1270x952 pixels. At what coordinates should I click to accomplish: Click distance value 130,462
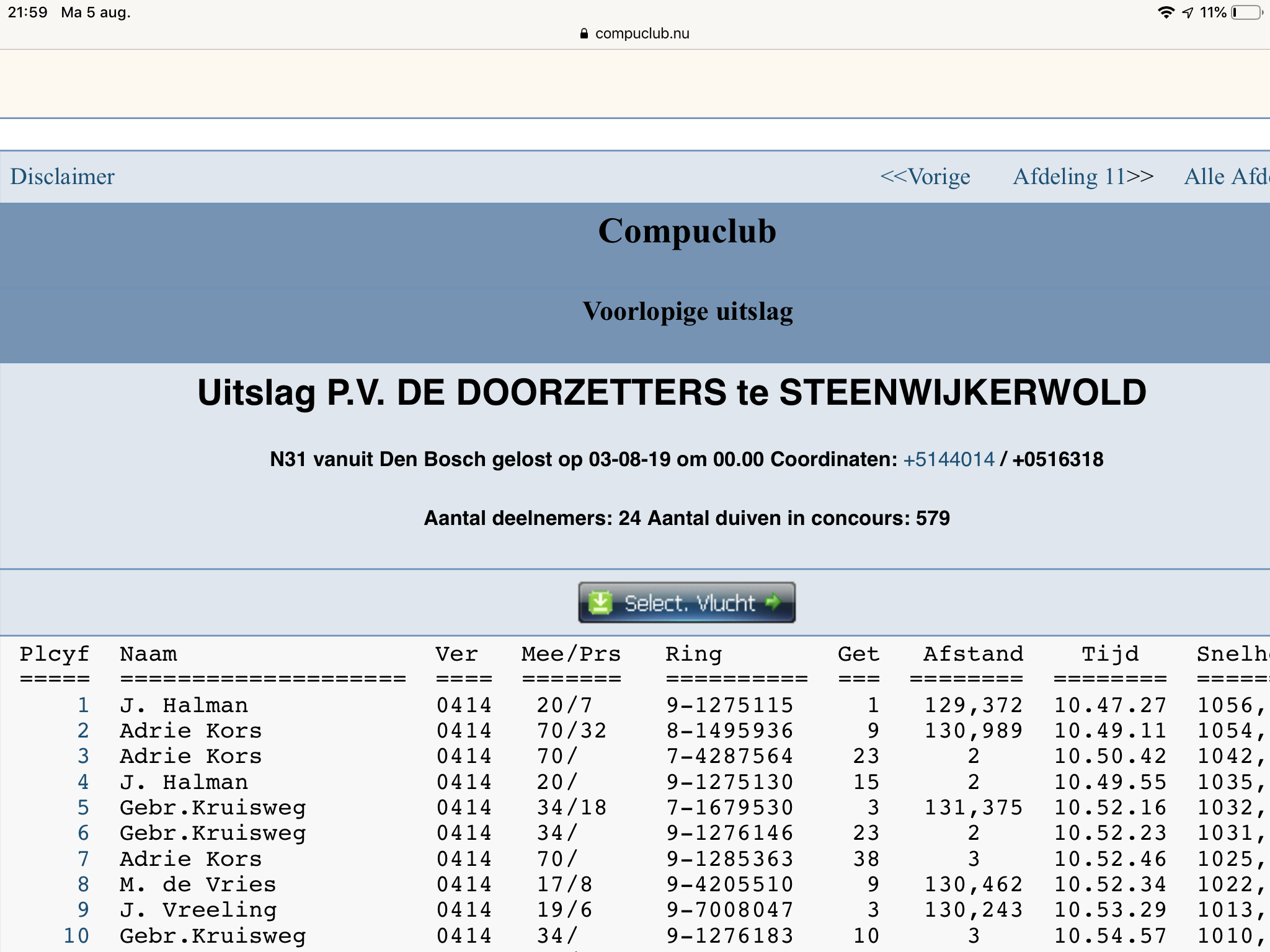pyautogui.click(x=974, y=884)
